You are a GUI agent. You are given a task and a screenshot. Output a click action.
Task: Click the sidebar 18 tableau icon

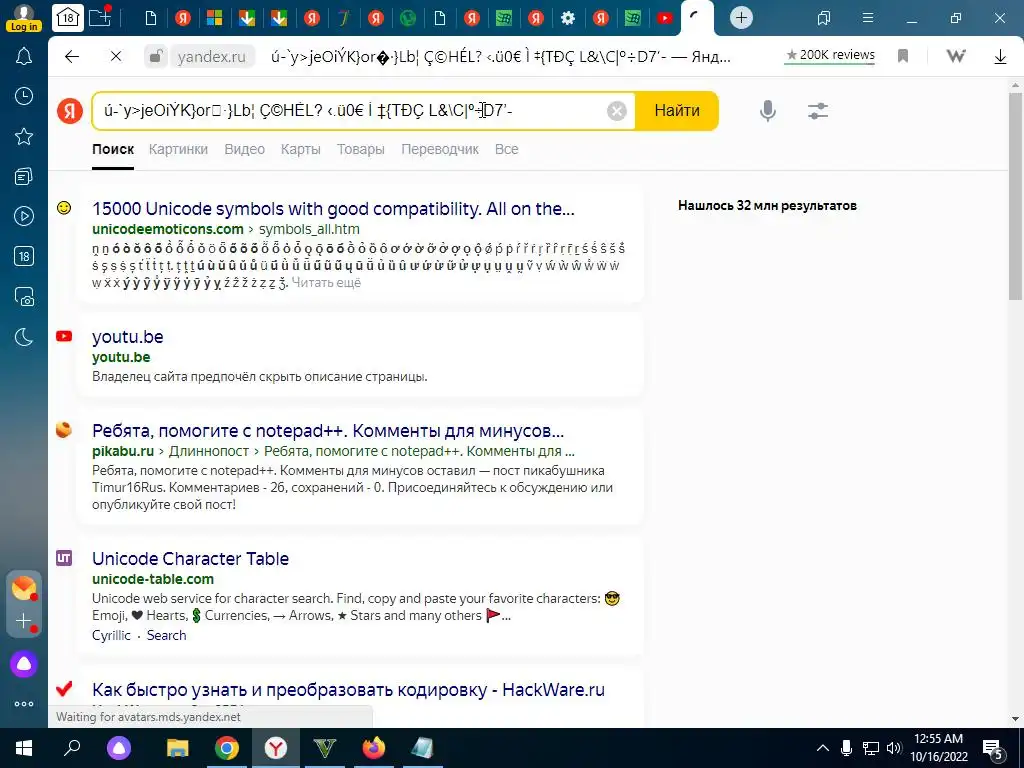pyautogui.click(x=24, y=257)
